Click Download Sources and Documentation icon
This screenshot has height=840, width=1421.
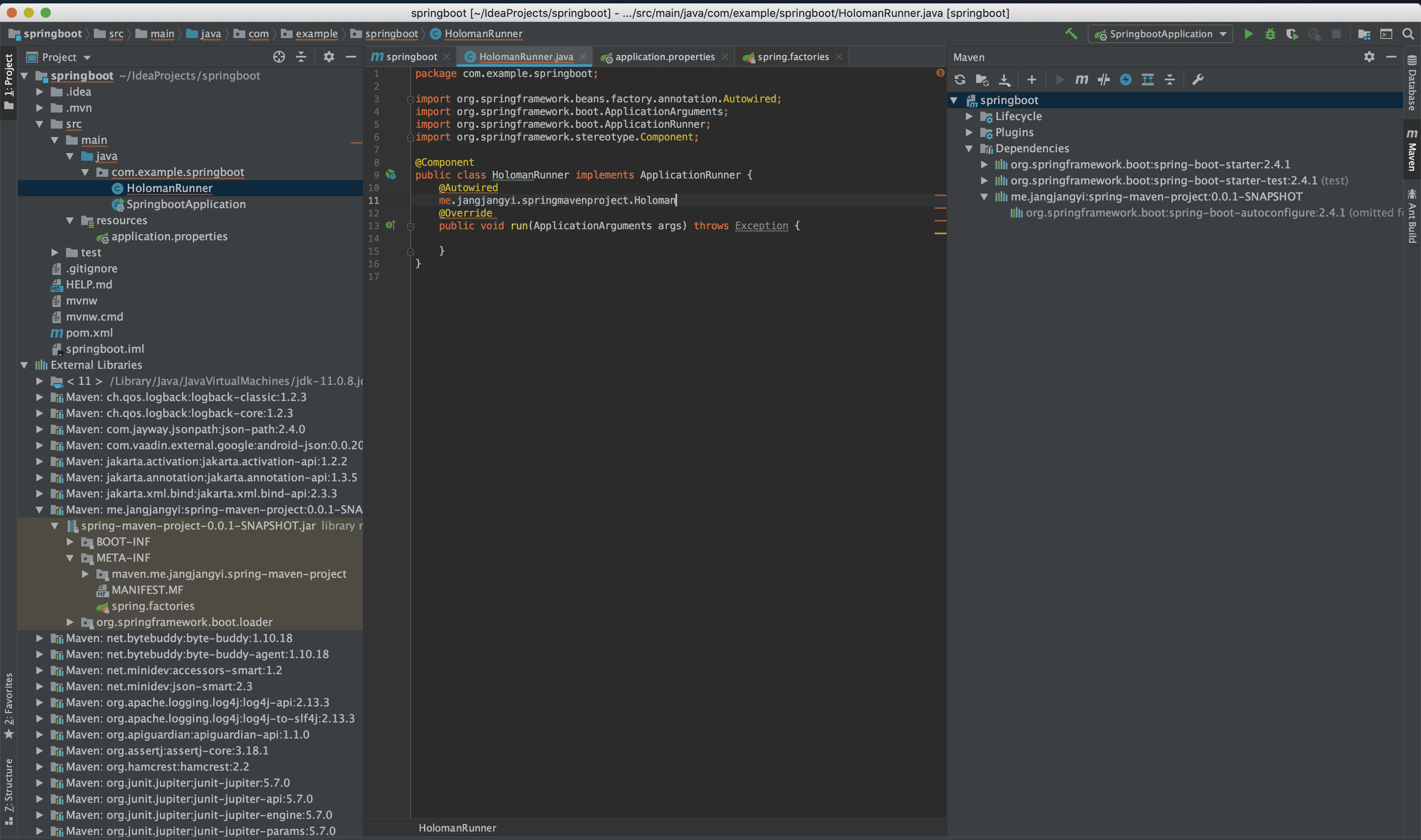1004,79
